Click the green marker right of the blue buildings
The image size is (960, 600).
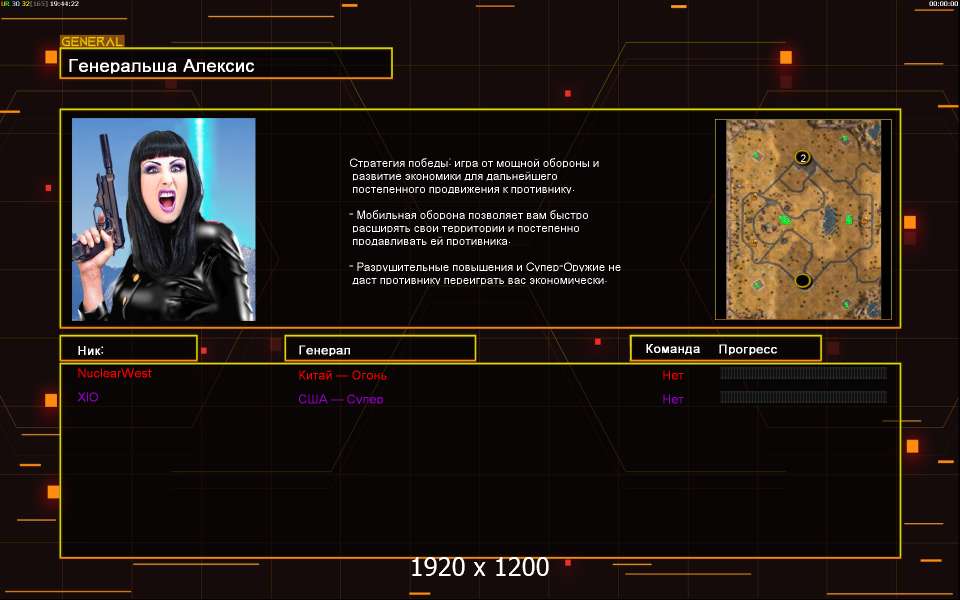click(849, 219)
